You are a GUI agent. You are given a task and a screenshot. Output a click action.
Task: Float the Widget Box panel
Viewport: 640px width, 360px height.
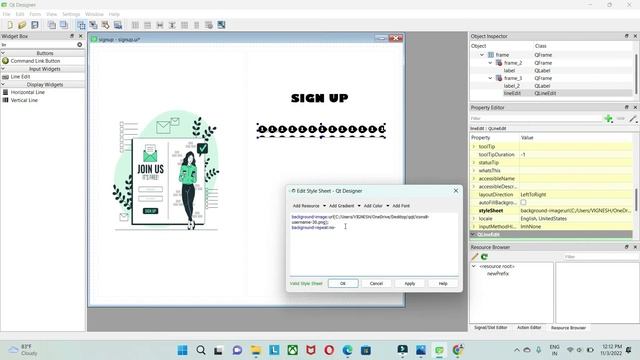pos(72,36)
